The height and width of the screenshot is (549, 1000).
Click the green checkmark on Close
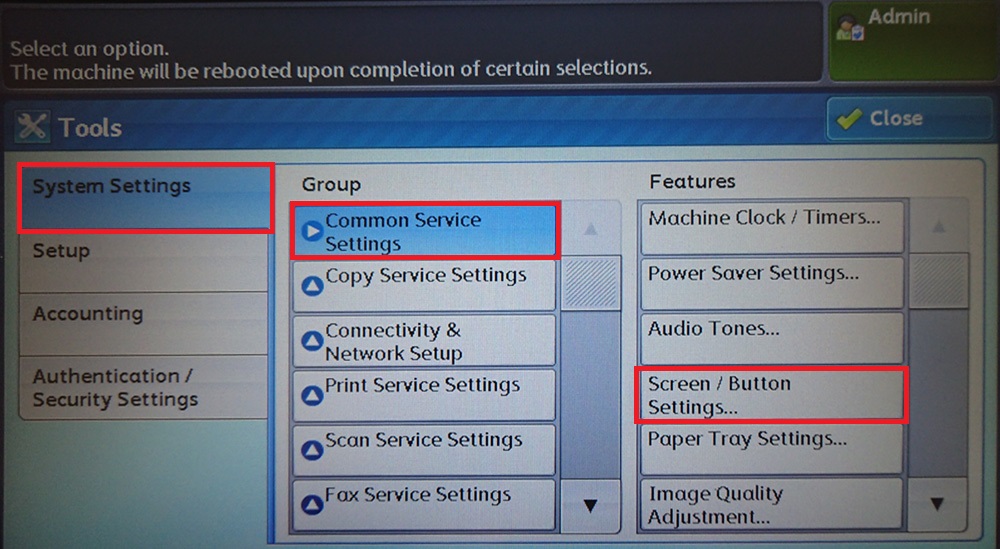pos(849,118)
